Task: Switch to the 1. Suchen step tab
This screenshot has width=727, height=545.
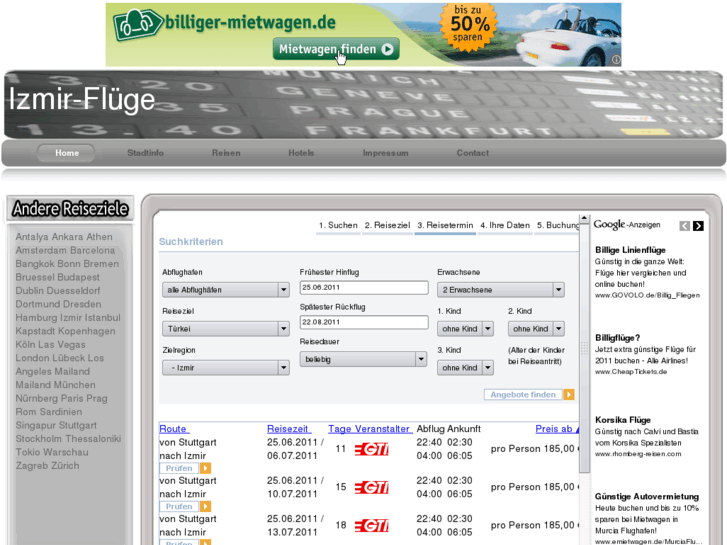Action: click(x=338, y=225)
